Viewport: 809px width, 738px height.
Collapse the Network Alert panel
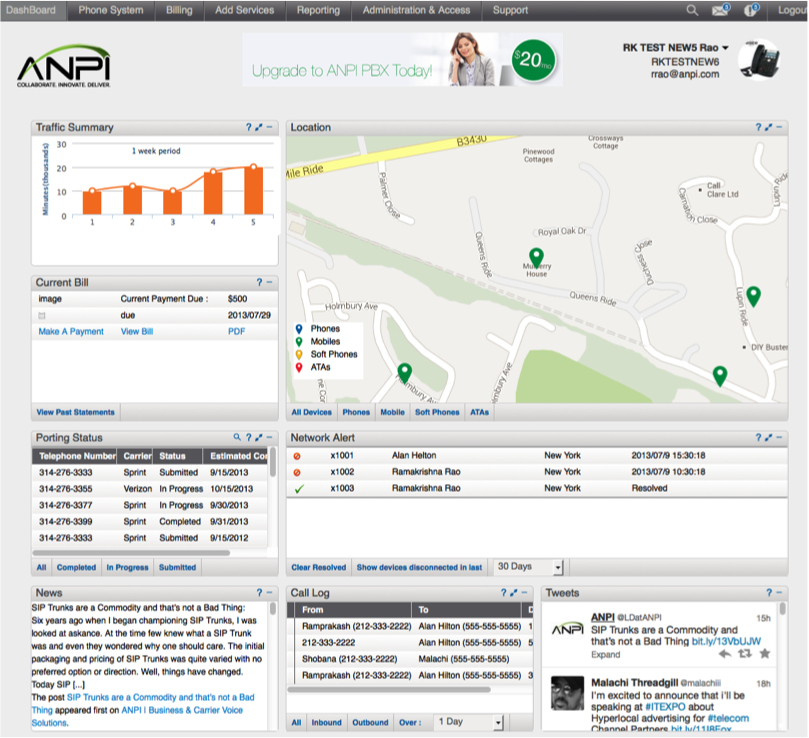coord(779,437)
